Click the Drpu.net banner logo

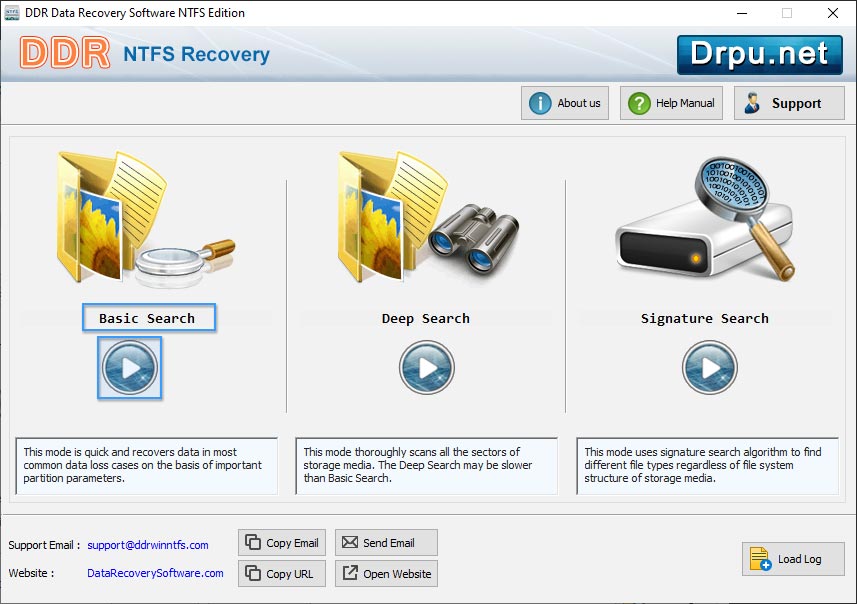coord(760,55)
